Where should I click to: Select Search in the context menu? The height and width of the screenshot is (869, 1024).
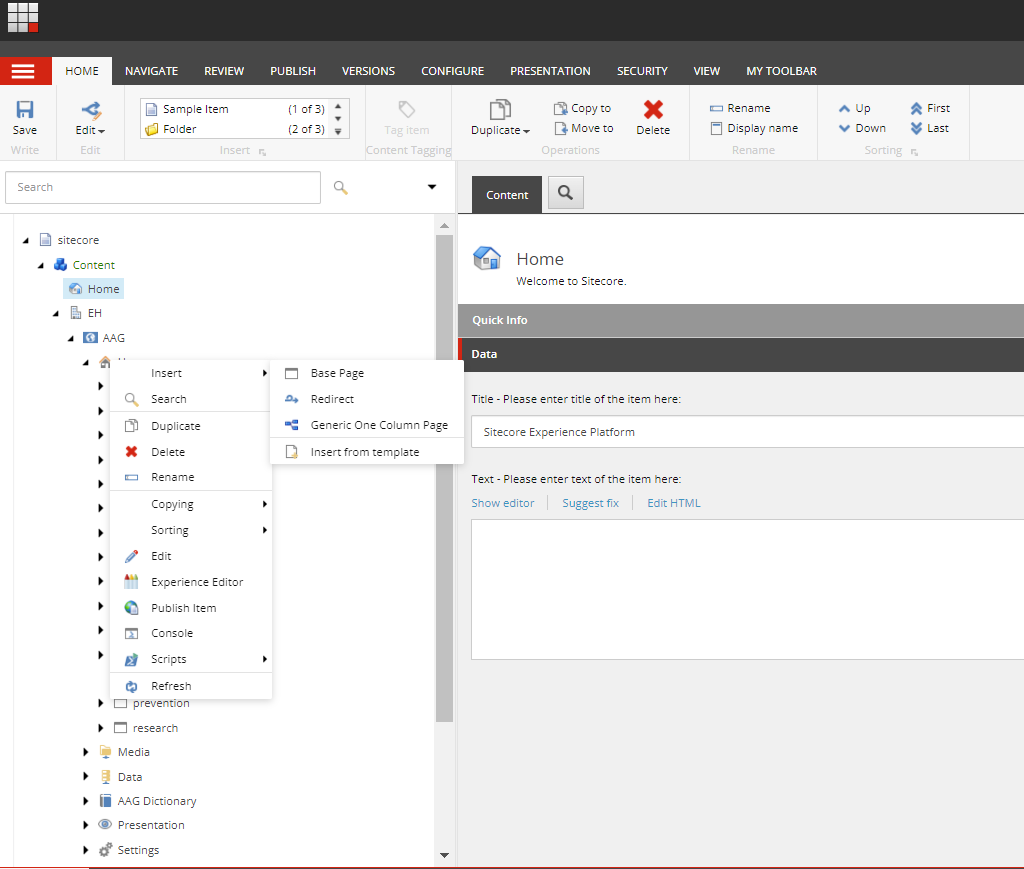point(191,399)
